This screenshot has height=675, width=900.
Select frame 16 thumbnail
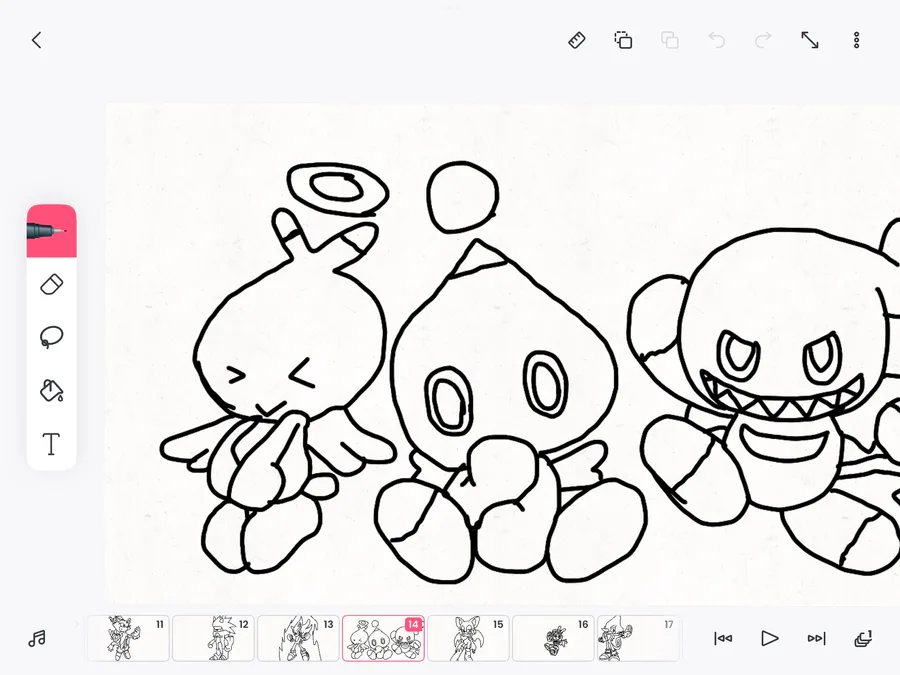coord(553,638)
